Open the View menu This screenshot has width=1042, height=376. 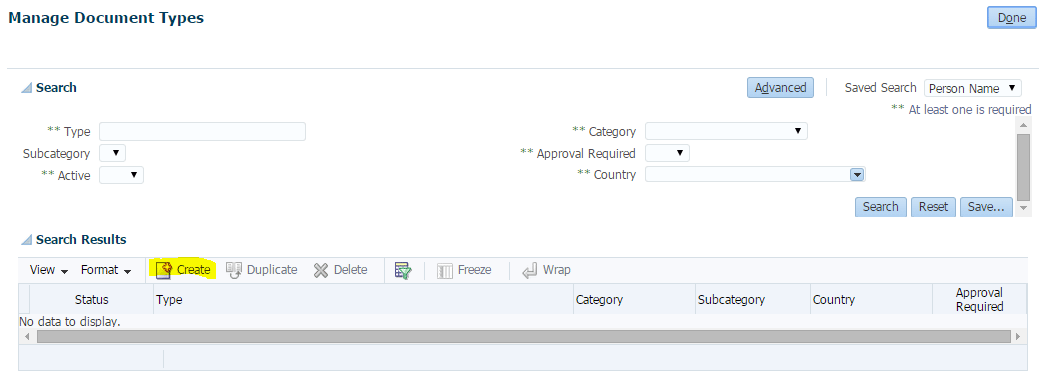[49, 270]
